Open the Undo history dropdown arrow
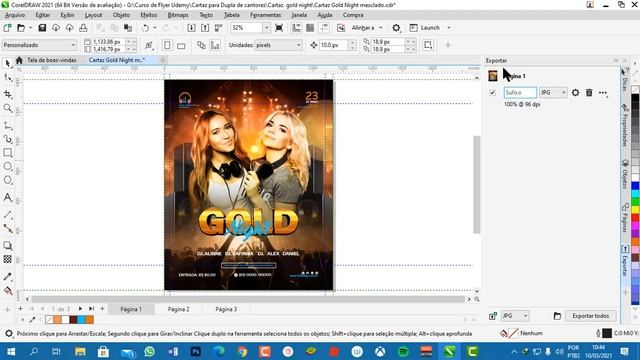The height and width of the screenshot is (360, 640). point(154,28)
